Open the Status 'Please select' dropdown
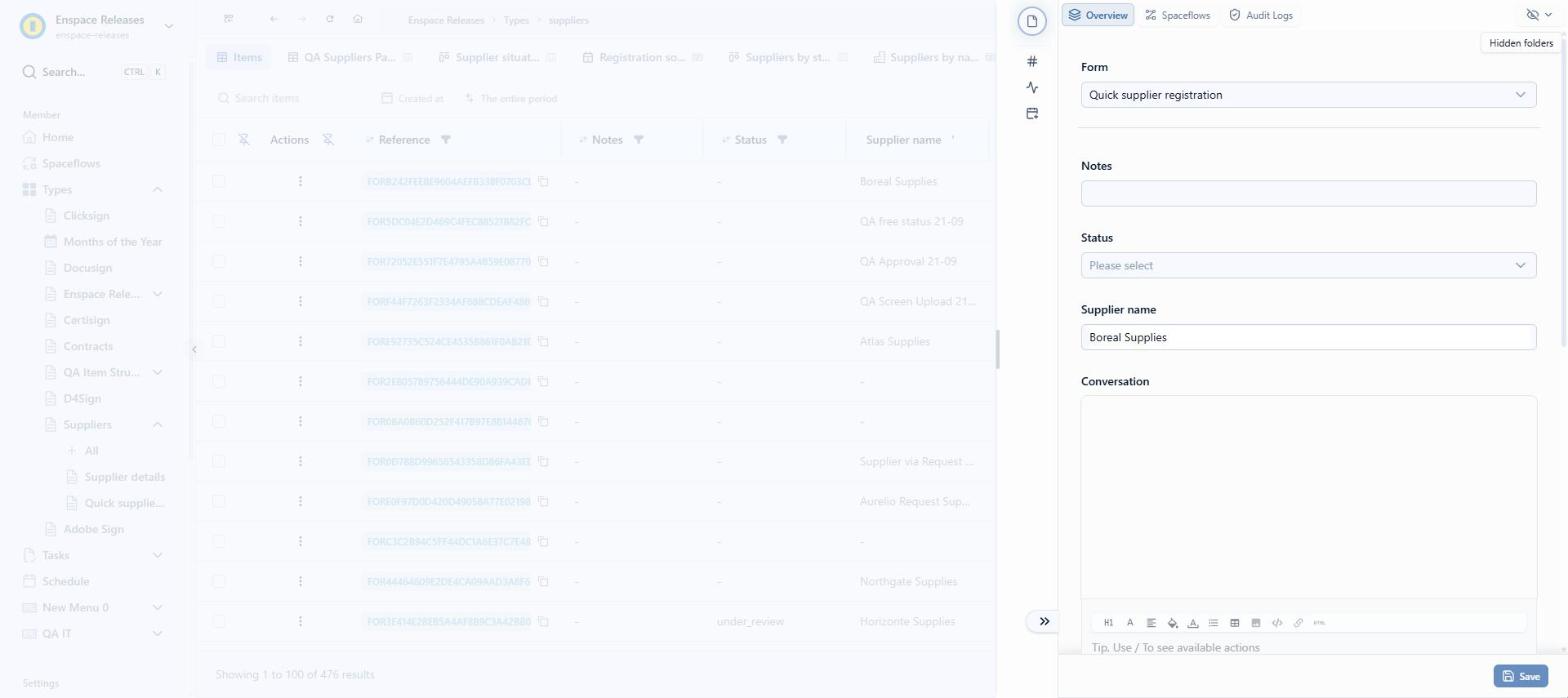This screenshot has width=1568, height=698. 1308,265
